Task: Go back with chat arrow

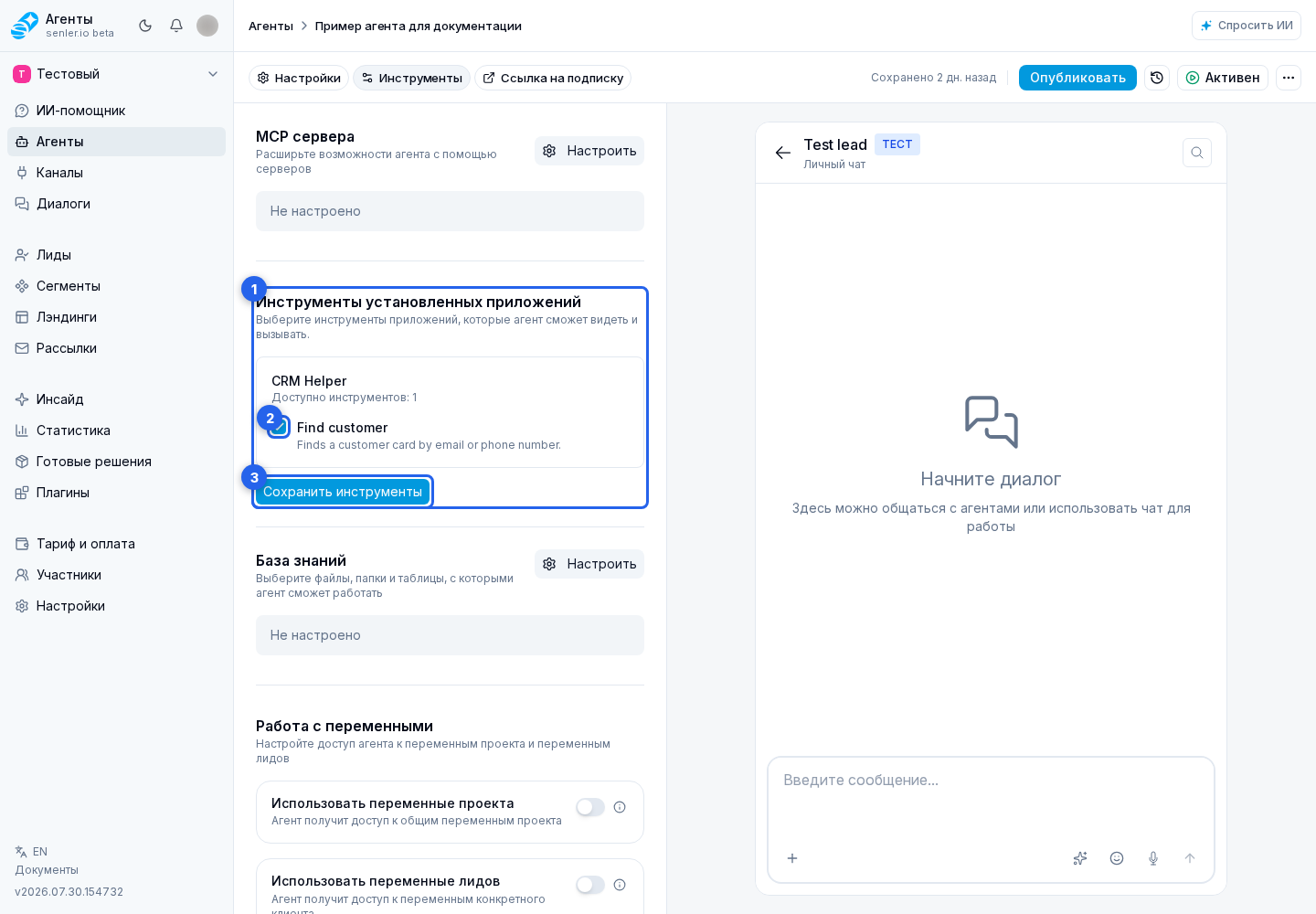Action: tap(783, 153)
